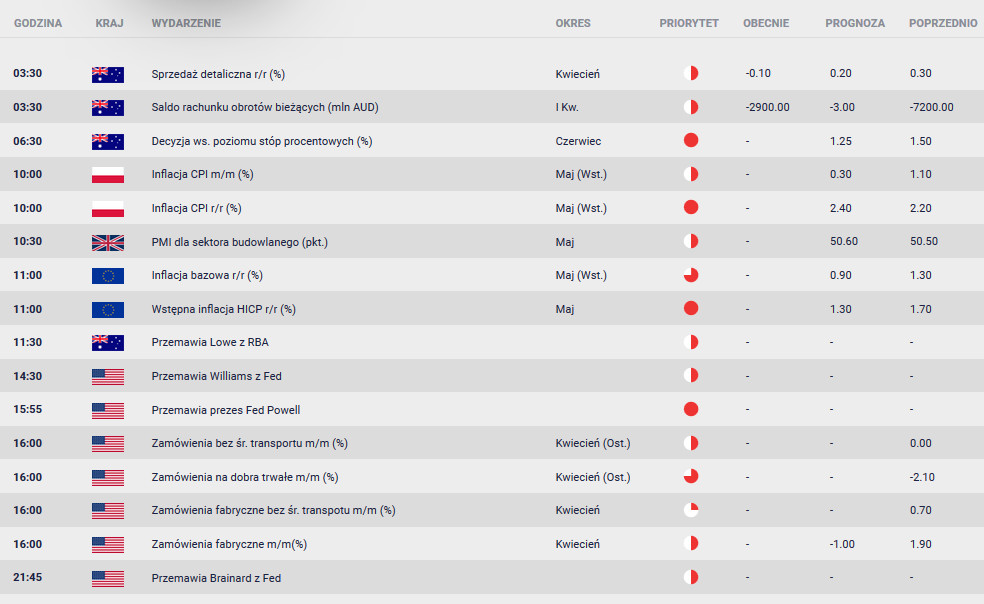
Task: Click the EU flag for Inflacja bazowa
Action: pos(108,276)
